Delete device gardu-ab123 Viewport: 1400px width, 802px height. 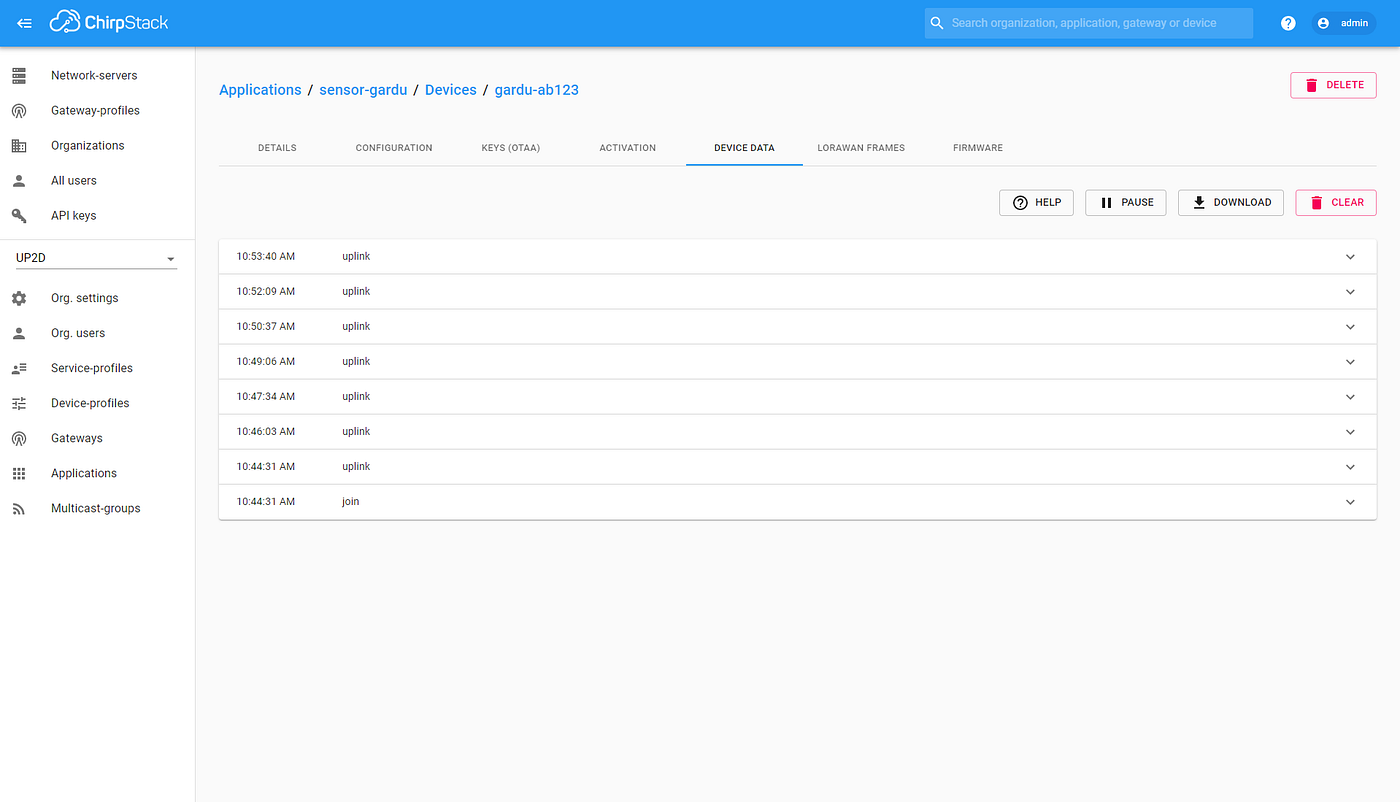coord(1333,85)
